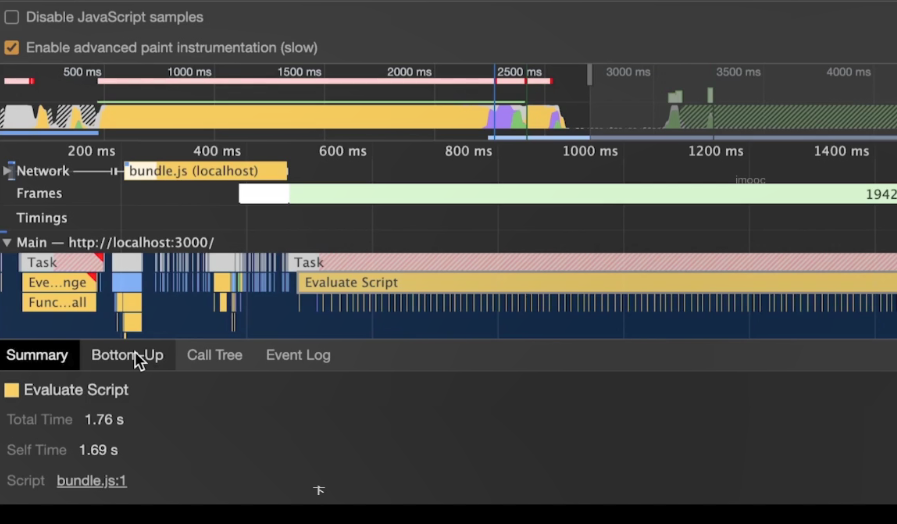Select the Event Log tab
This screenshot has height=524, width=897.
pyautogui.click(x=298, y=355)
